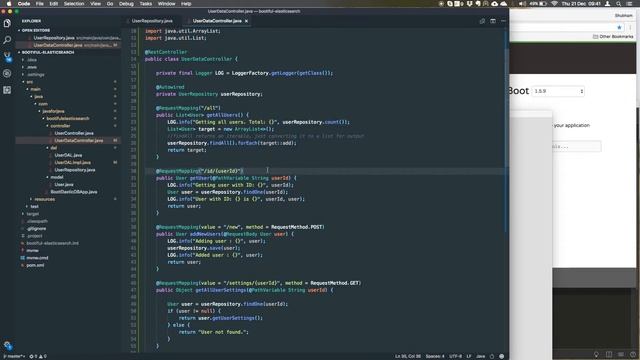Screen dimensions: 640x360
Task: Click the browser address bar
Action: 562,27
